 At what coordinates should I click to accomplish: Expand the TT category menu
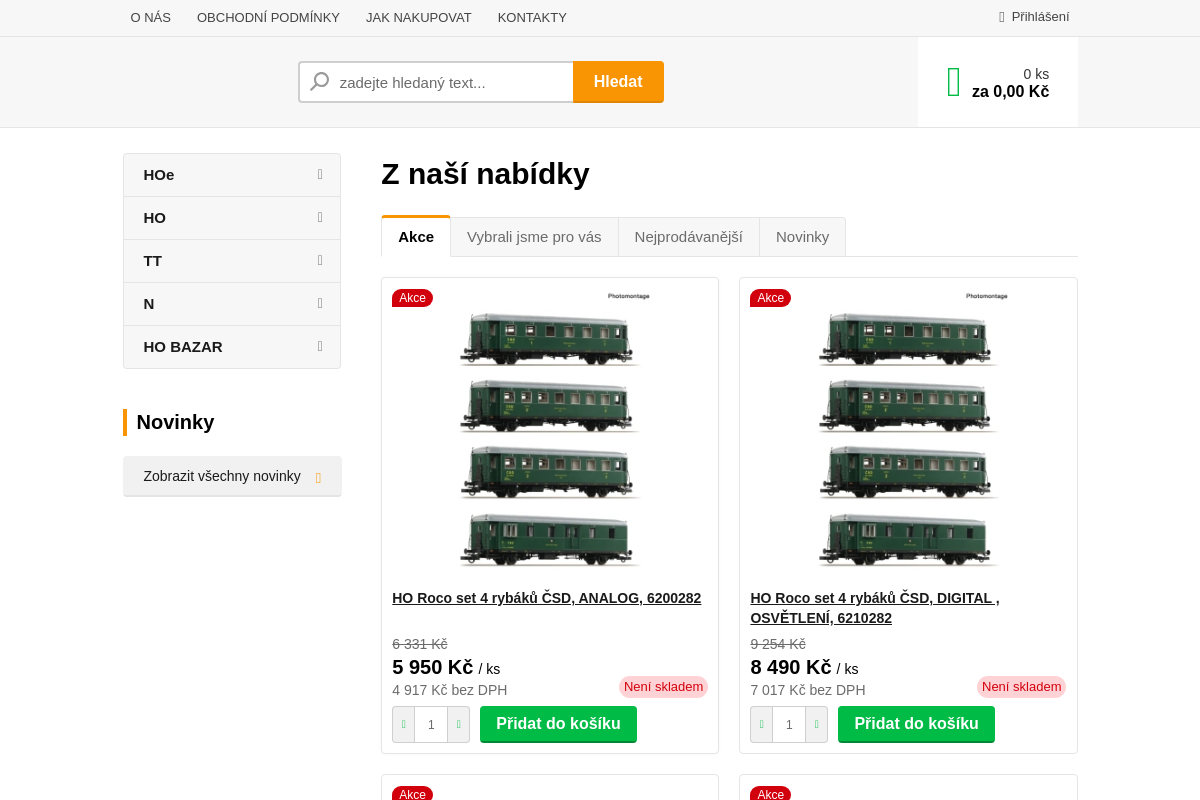click(232, 260)
